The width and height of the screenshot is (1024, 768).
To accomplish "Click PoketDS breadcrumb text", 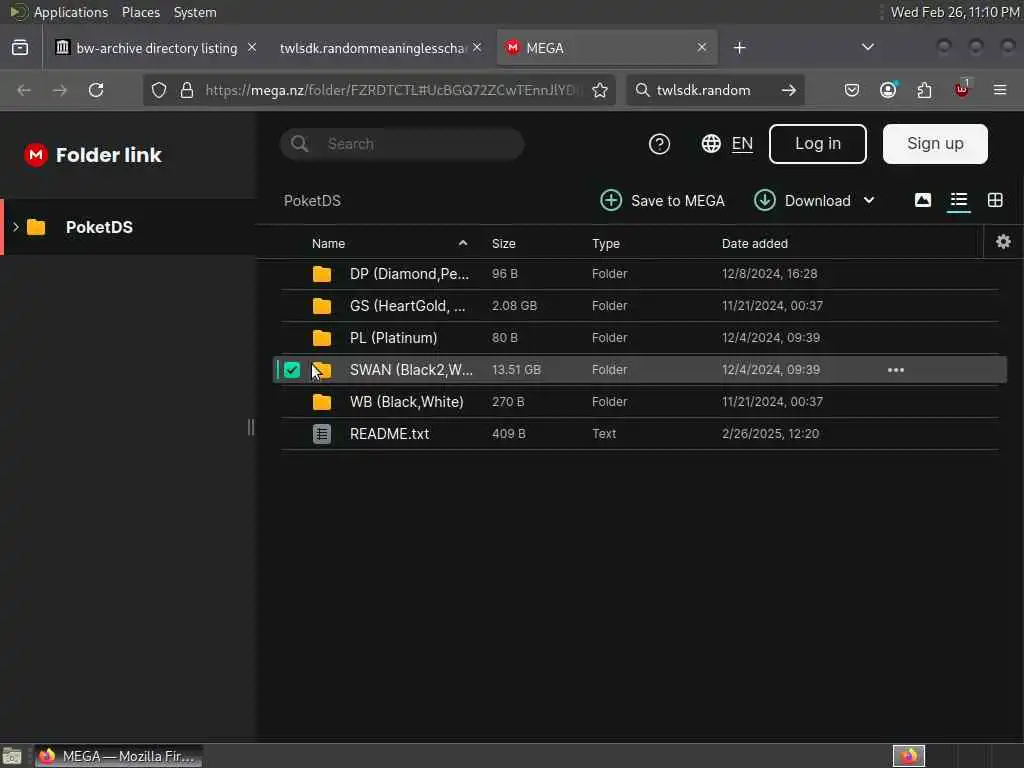I will click(312, 200).
